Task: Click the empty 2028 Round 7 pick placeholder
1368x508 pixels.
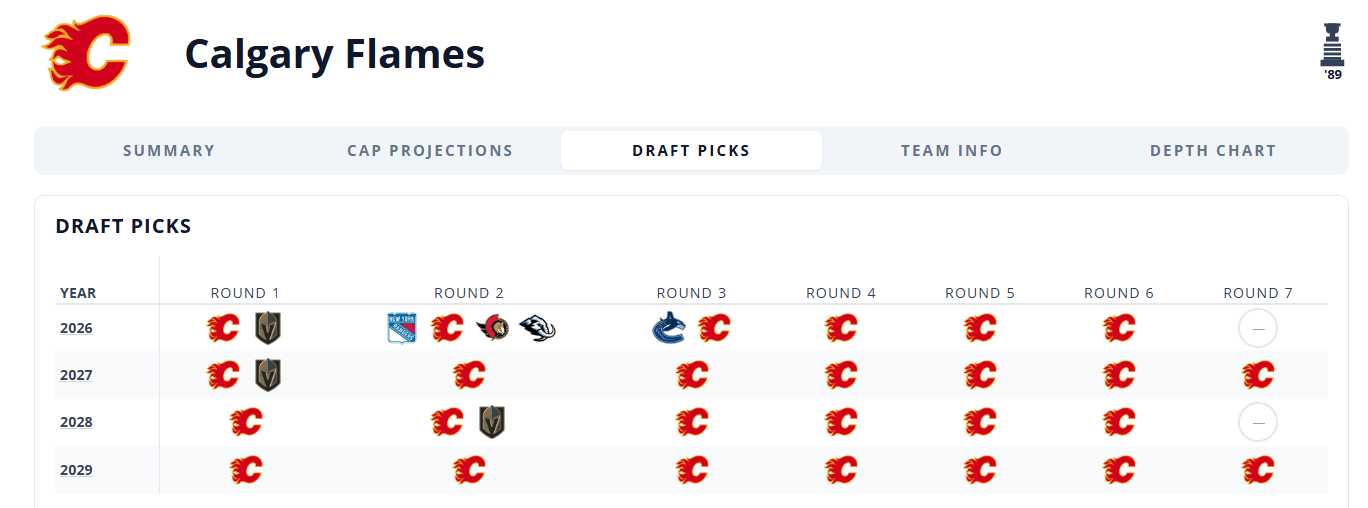Action: tap(1258, 423)
